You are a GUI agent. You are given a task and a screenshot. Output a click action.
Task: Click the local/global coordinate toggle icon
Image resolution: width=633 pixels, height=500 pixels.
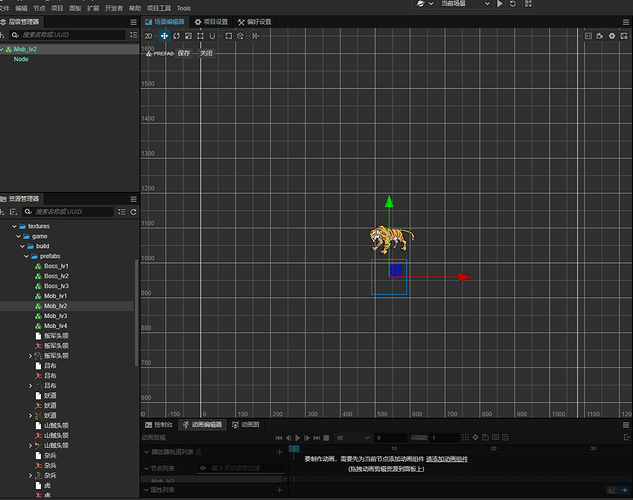pyautogui.click(x=241, y=36)
